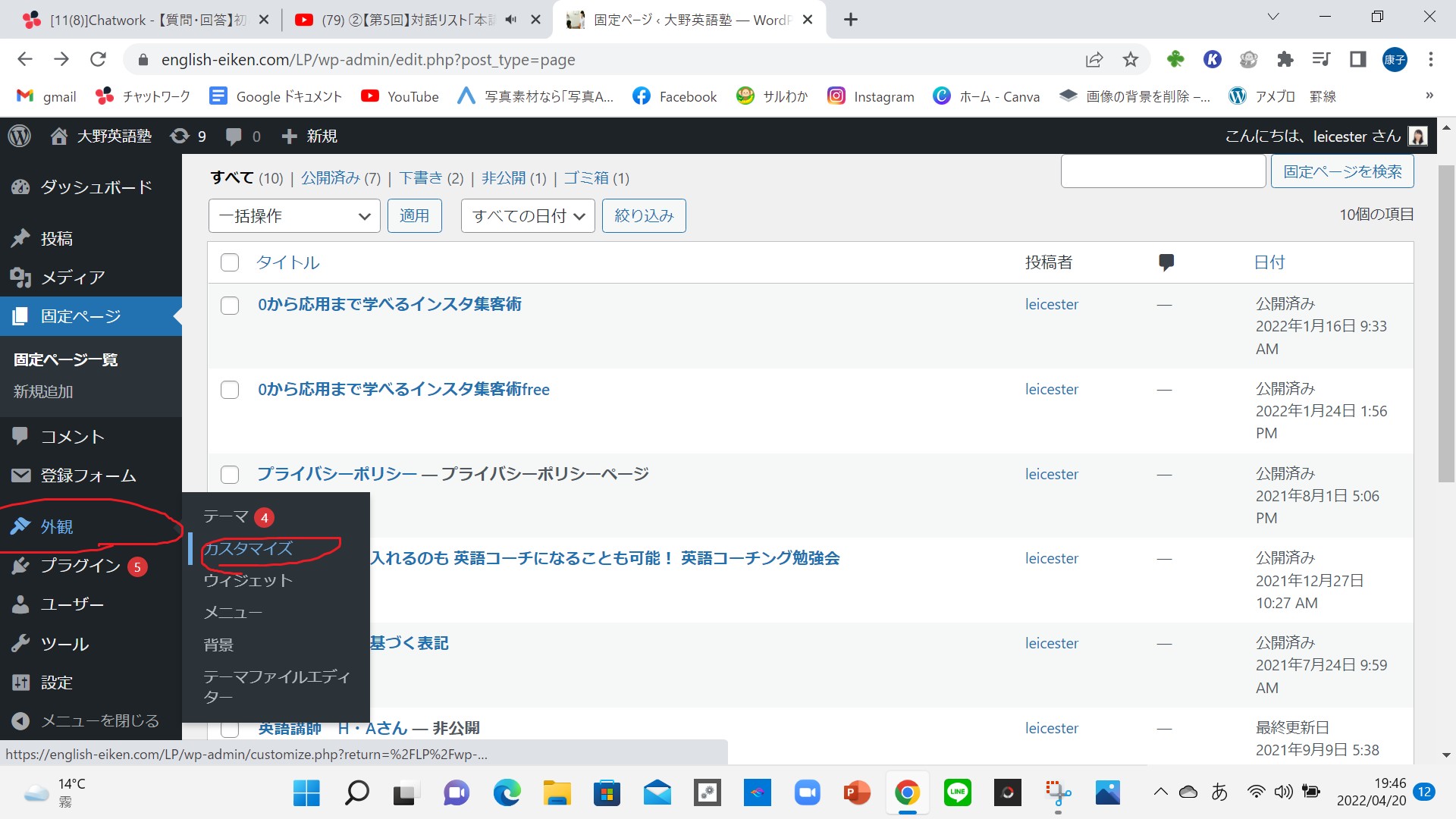The height and width of the screenshot is (819, 1456).
Task: Click 新規 to add new content
Action: (x=309, y=136)
